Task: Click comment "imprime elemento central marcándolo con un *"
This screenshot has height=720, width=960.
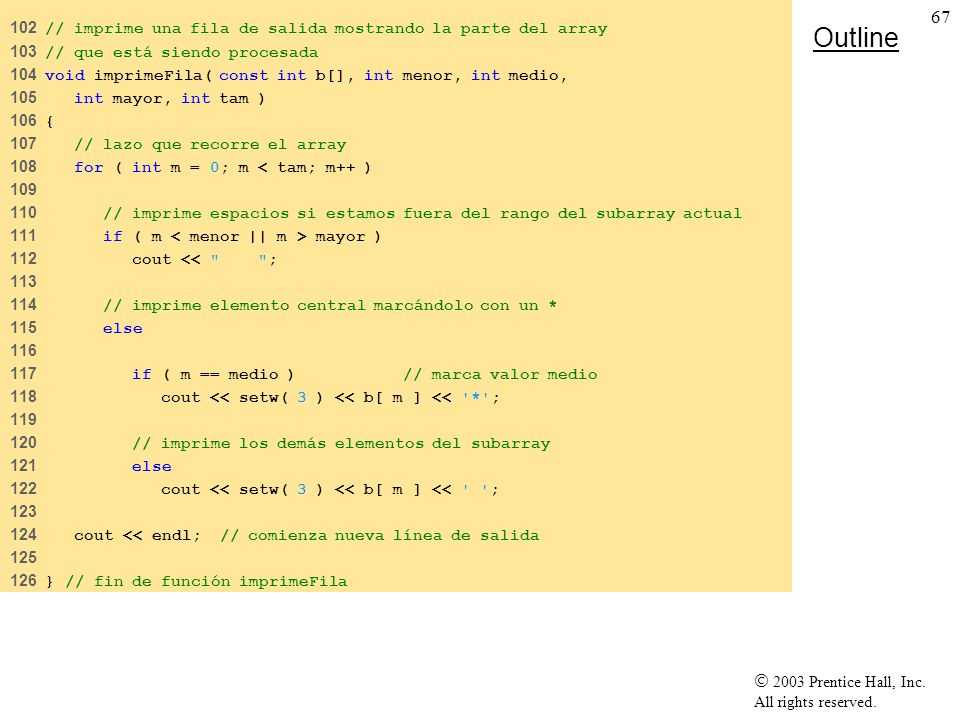Action: (344, 306)
